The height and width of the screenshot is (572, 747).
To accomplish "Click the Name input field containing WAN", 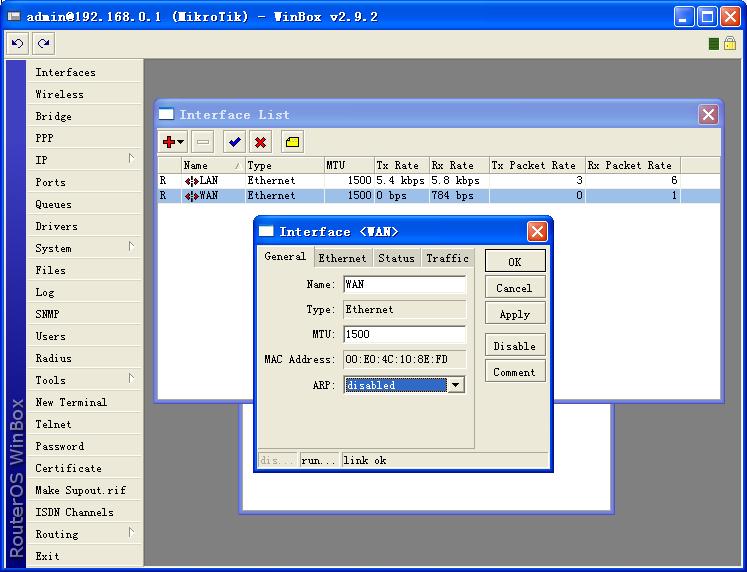I will (x=404, y=284).
